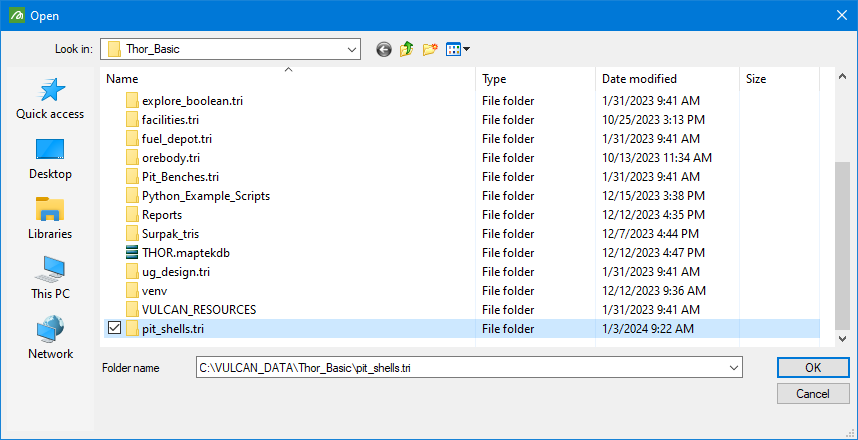Click folder icon of VULCAN_RESOURCES
The image size is (858, 440).
[x=132, y=310]
